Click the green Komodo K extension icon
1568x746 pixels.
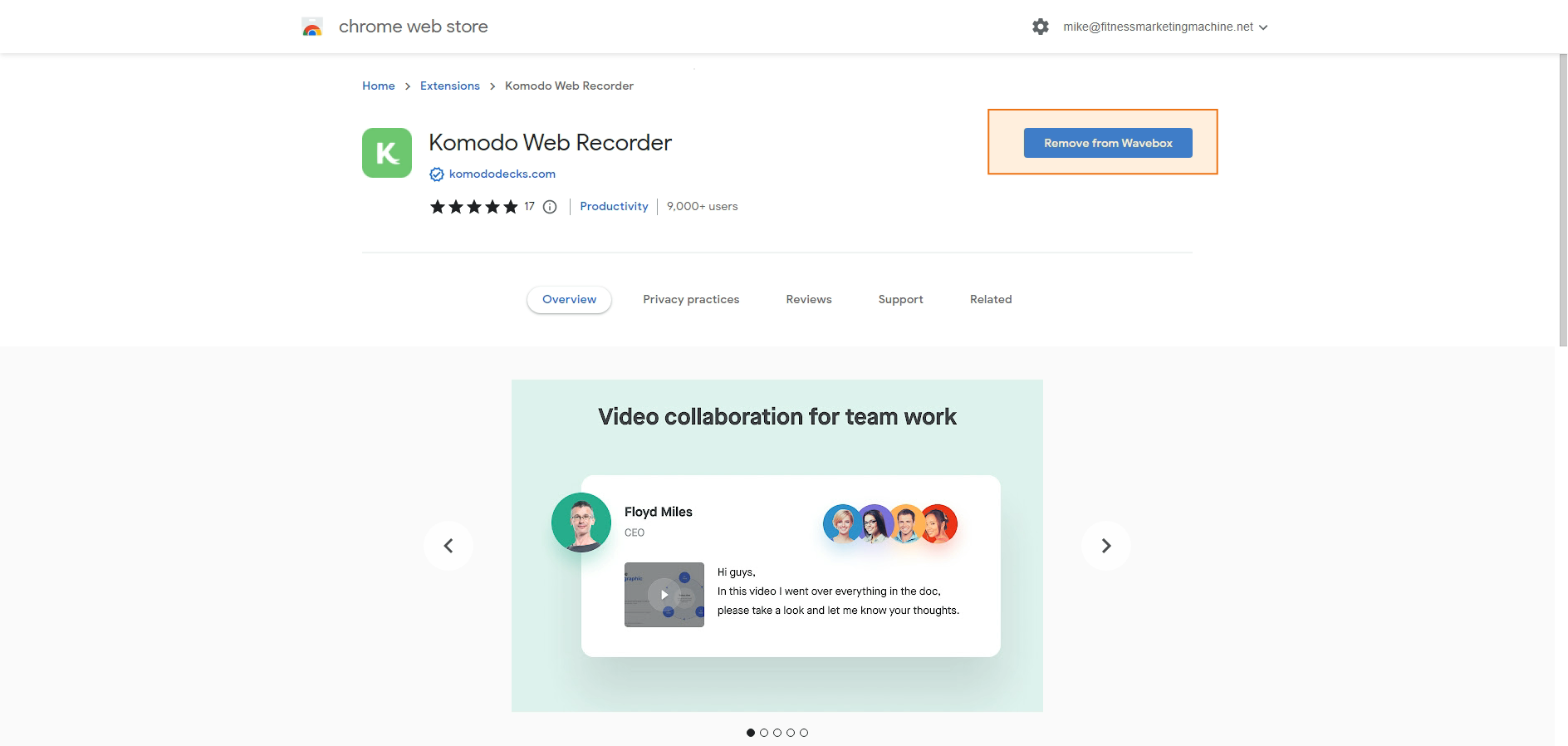[x=387, y=153]
